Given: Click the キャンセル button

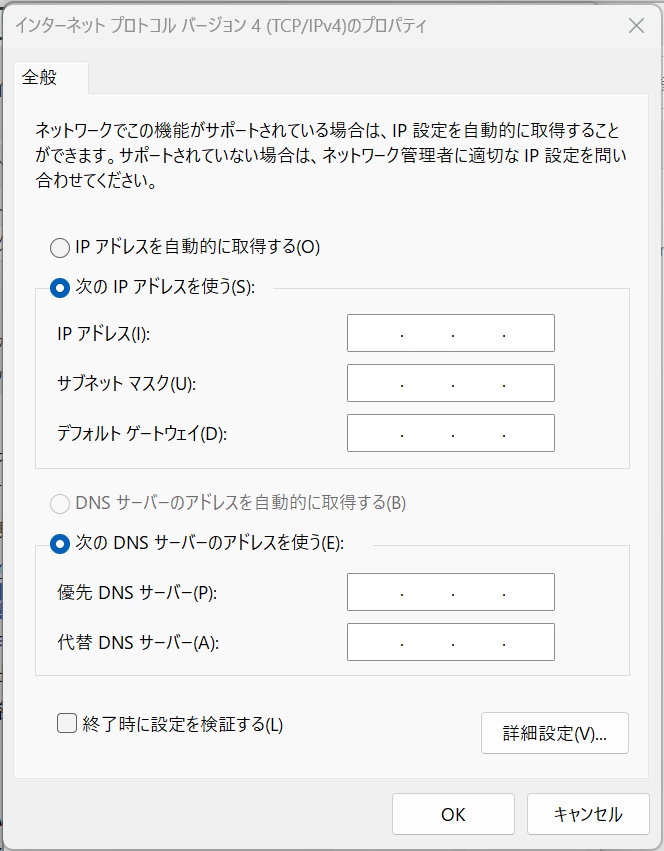Looking at the screenshot, I should pos(588,814).
